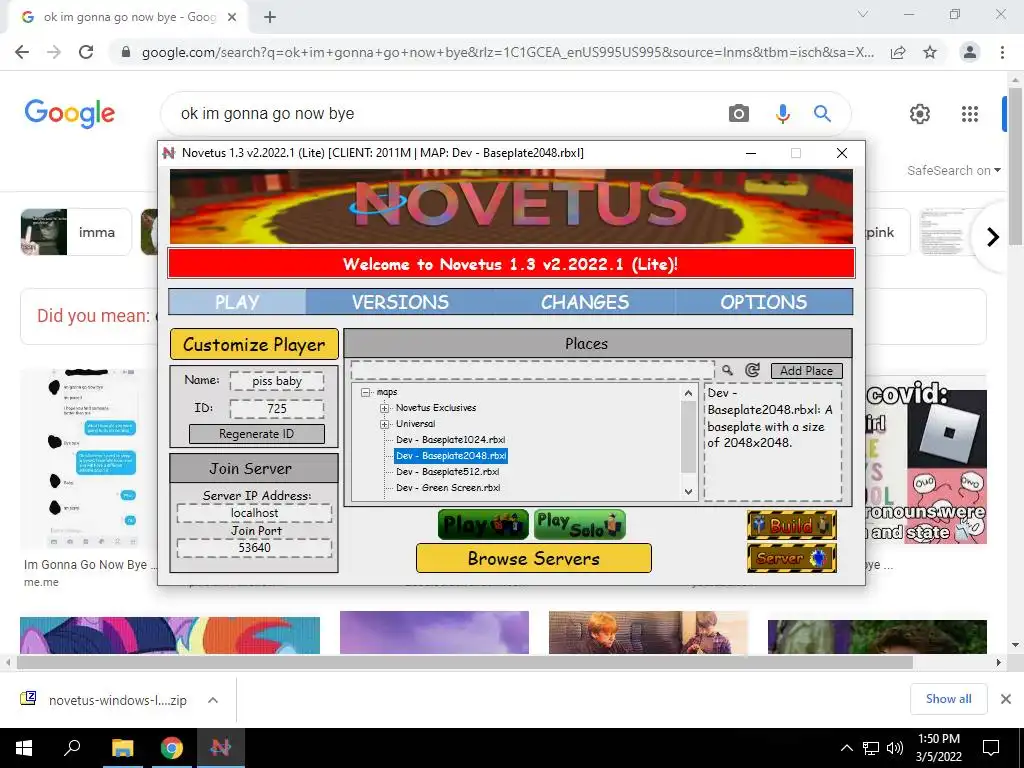Click the Google logo
1024x768 pixels.
[70, 114]
